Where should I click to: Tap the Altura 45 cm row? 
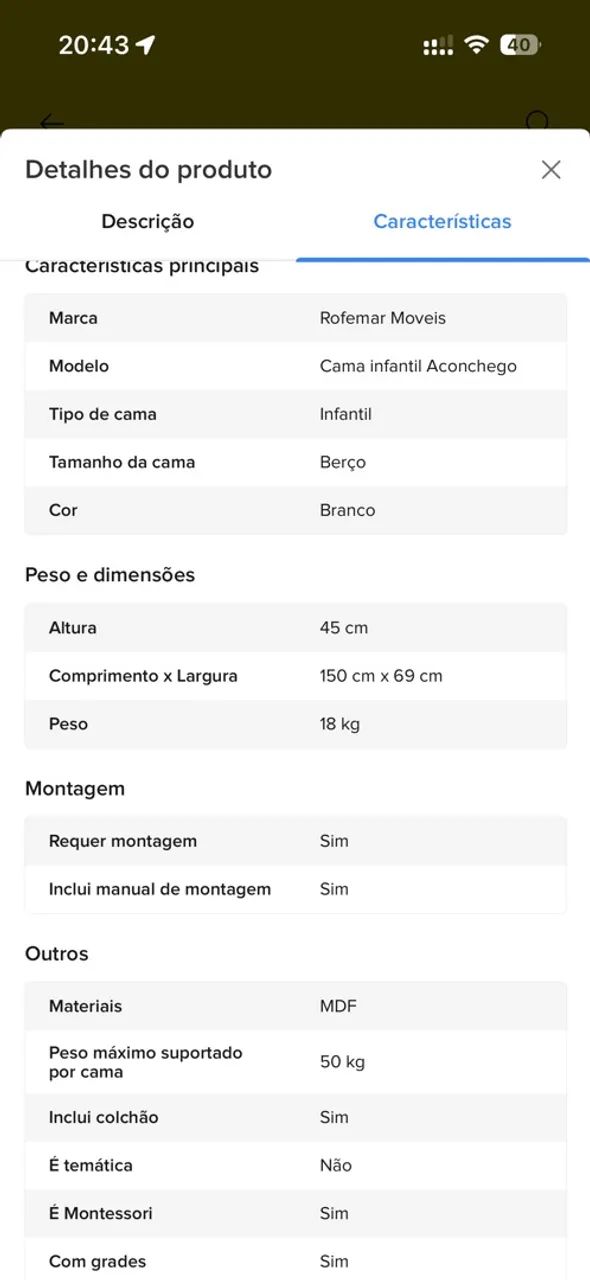(296, 628)
